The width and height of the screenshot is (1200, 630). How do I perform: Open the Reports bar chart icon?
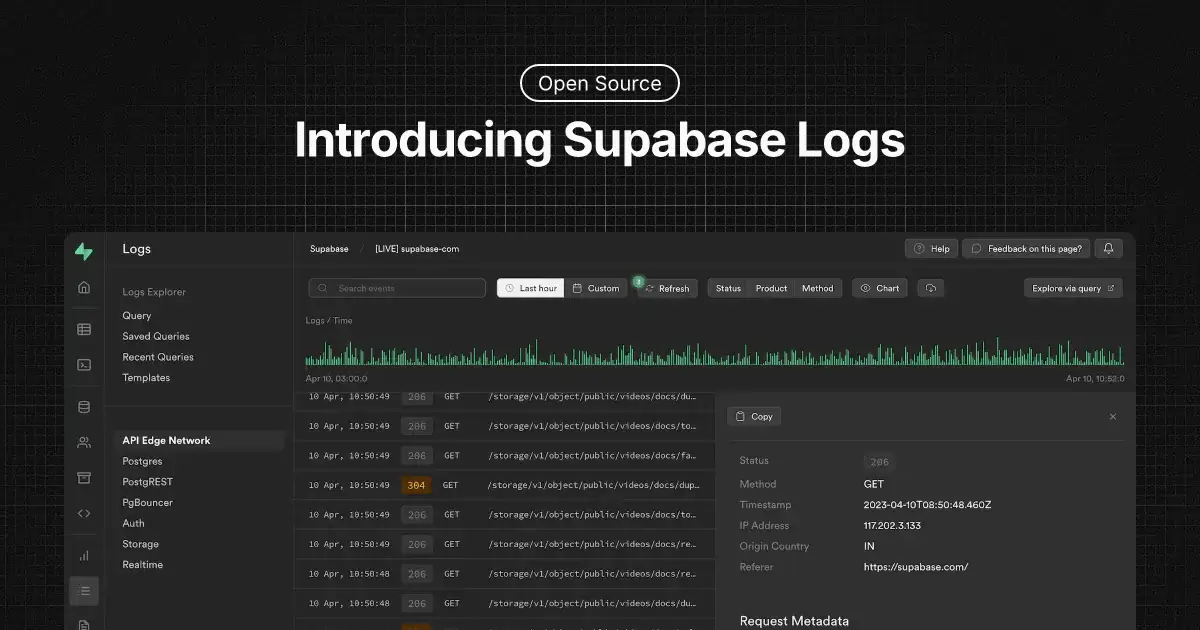[x=84, y=555]
